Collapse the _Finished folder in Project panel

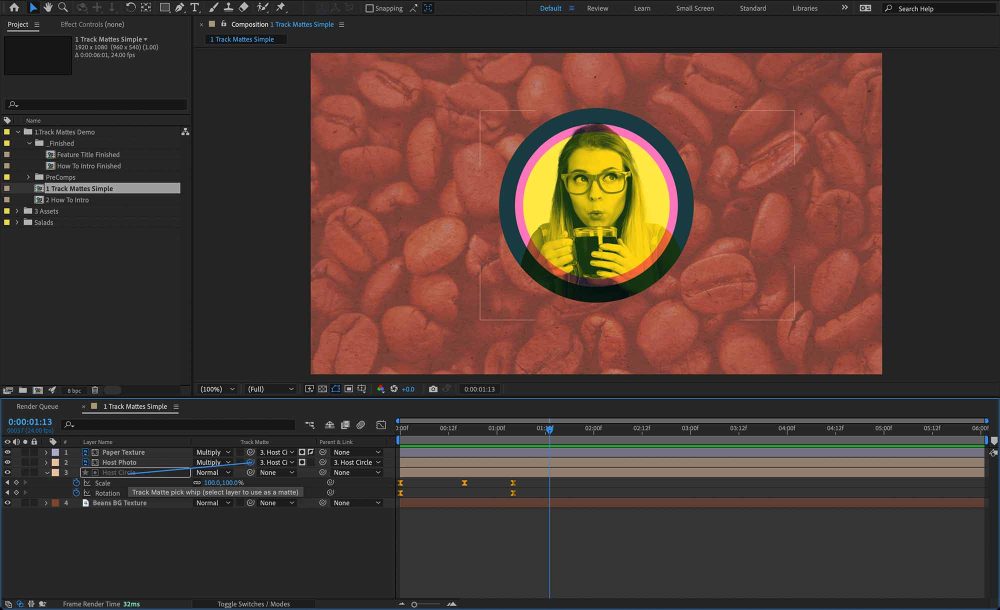point(31,141)
